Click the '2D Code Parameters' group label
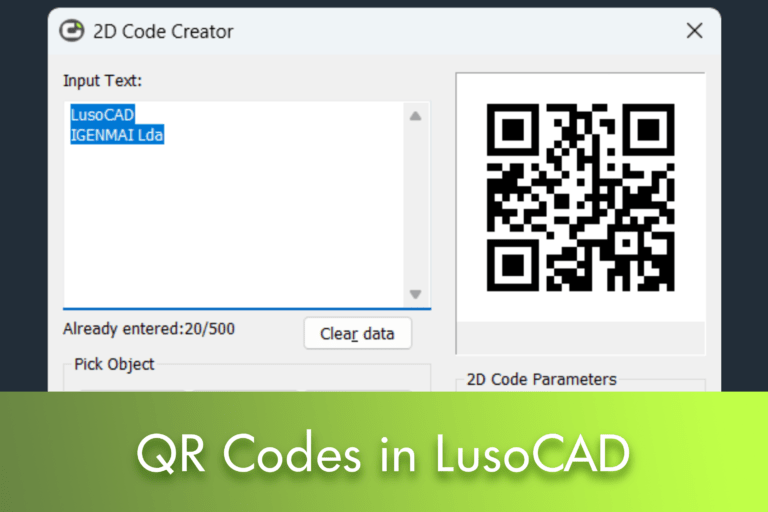This screenshot has width=768, height=512. pos(541,379)
